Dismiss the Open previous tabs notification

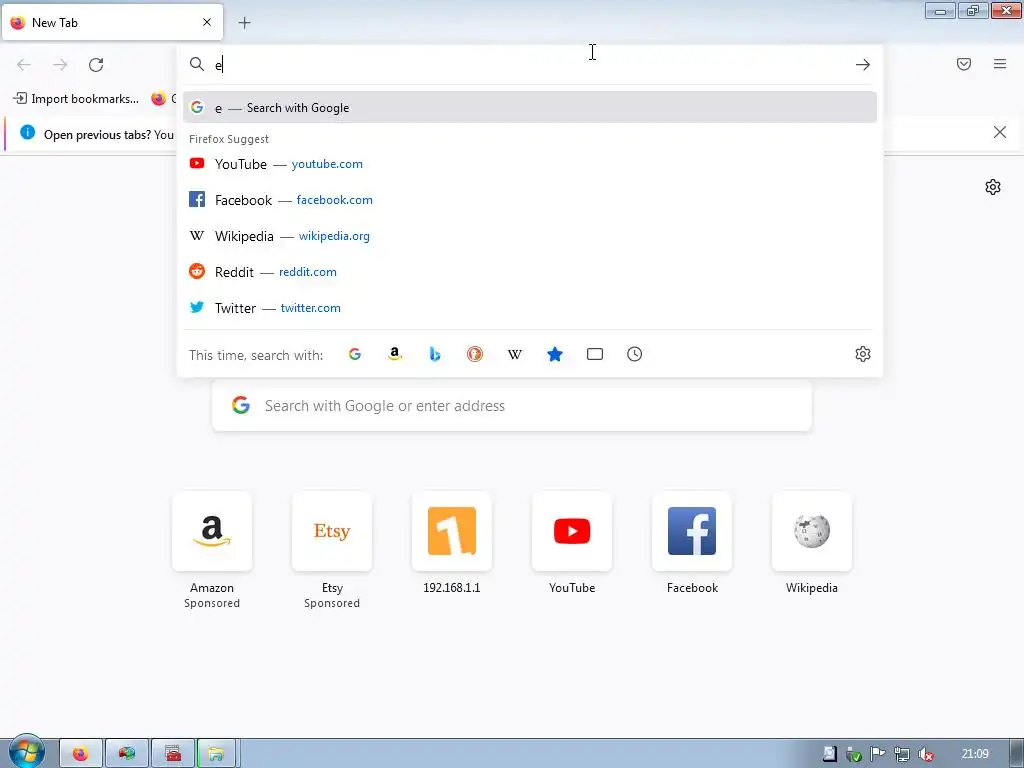click(1000, 133)
